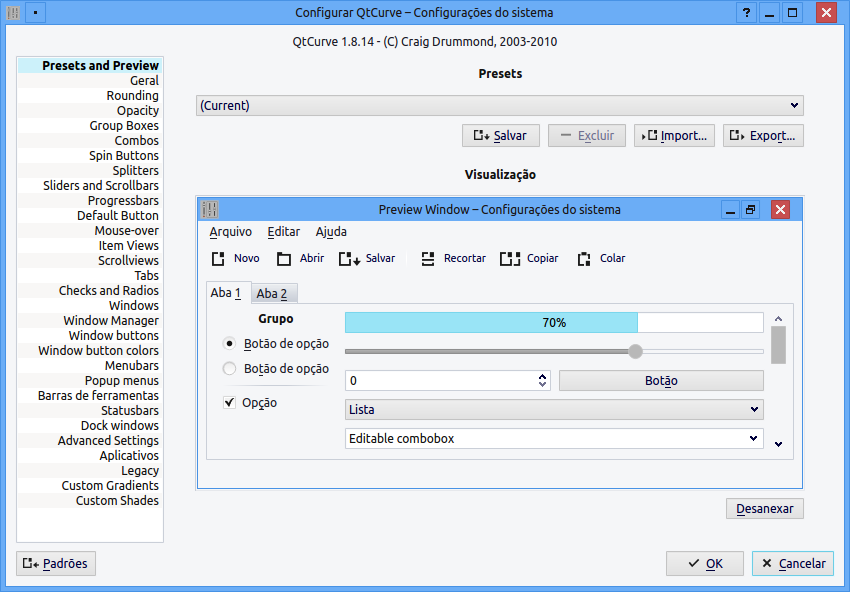Click the Export... button

coord(763,136)
